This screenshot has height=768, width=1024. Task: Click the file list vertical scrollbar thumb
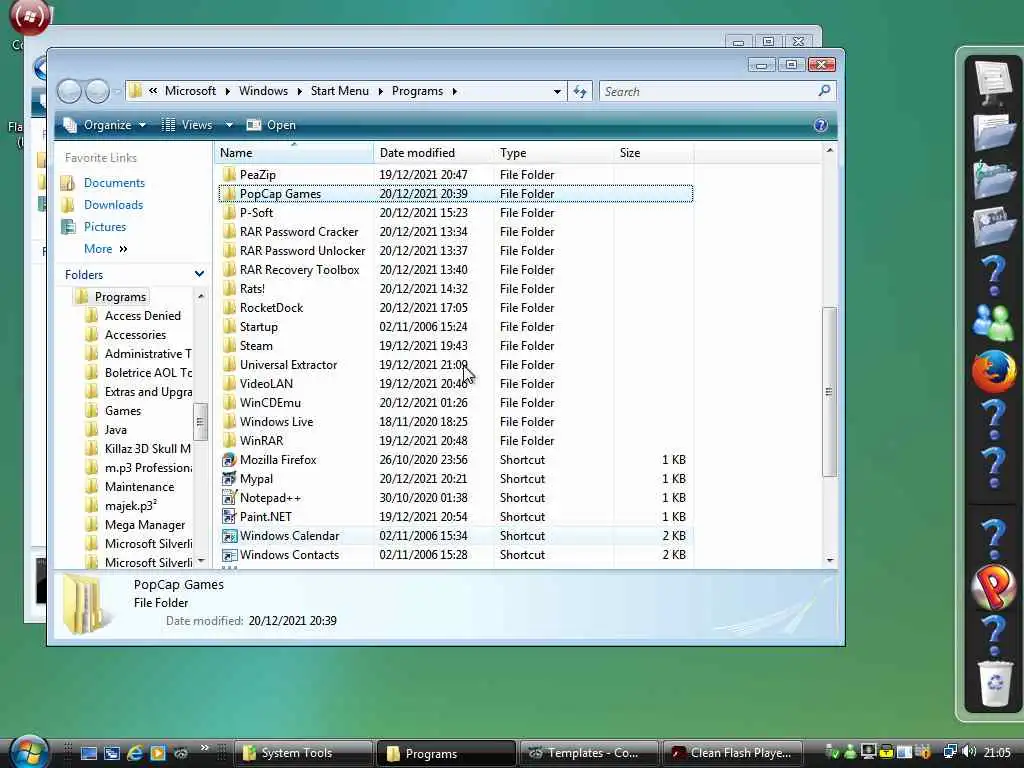829,392
